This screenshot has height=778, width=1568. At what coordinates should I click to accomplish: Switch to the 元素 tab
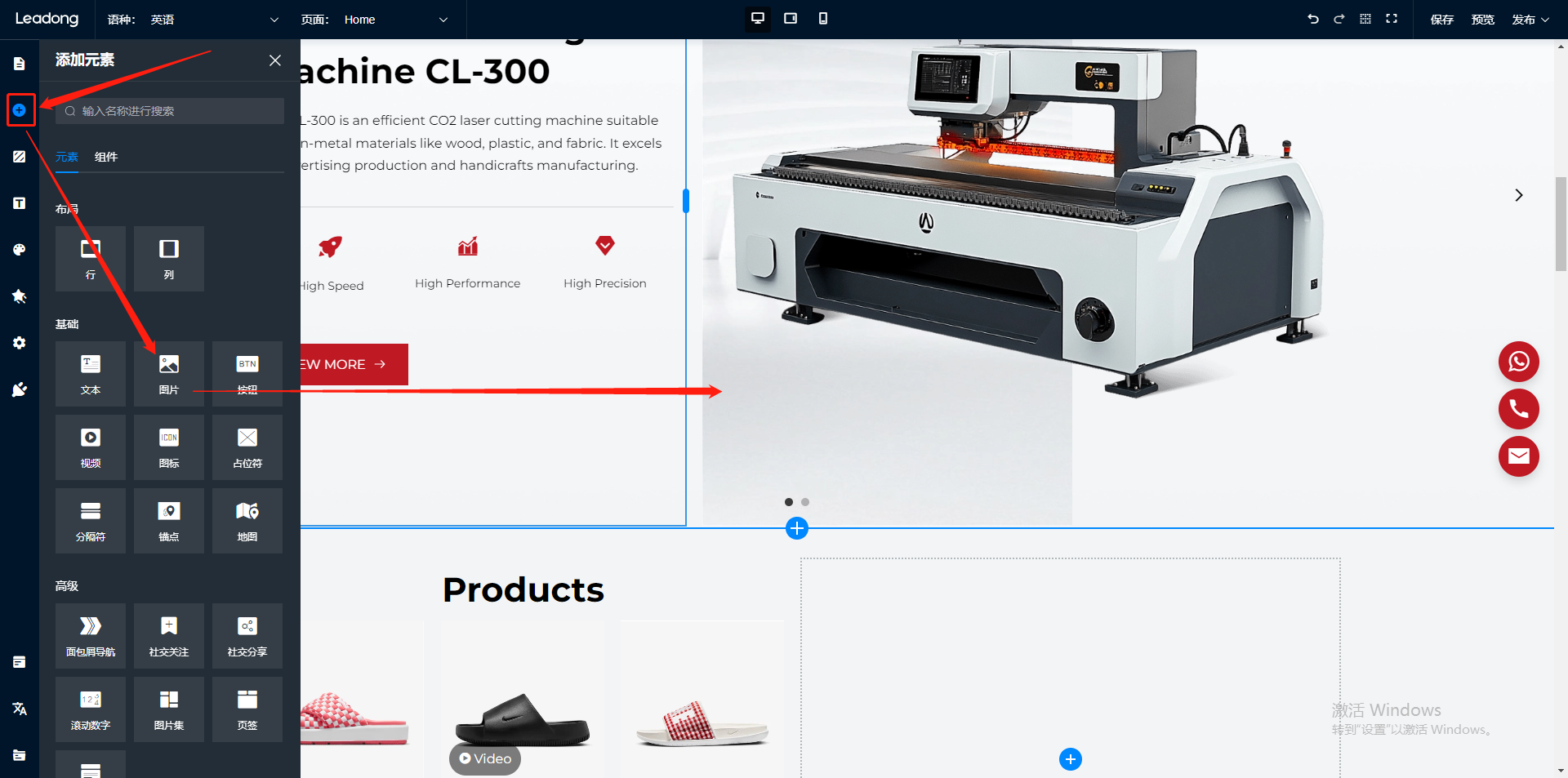tap(67, 157)
